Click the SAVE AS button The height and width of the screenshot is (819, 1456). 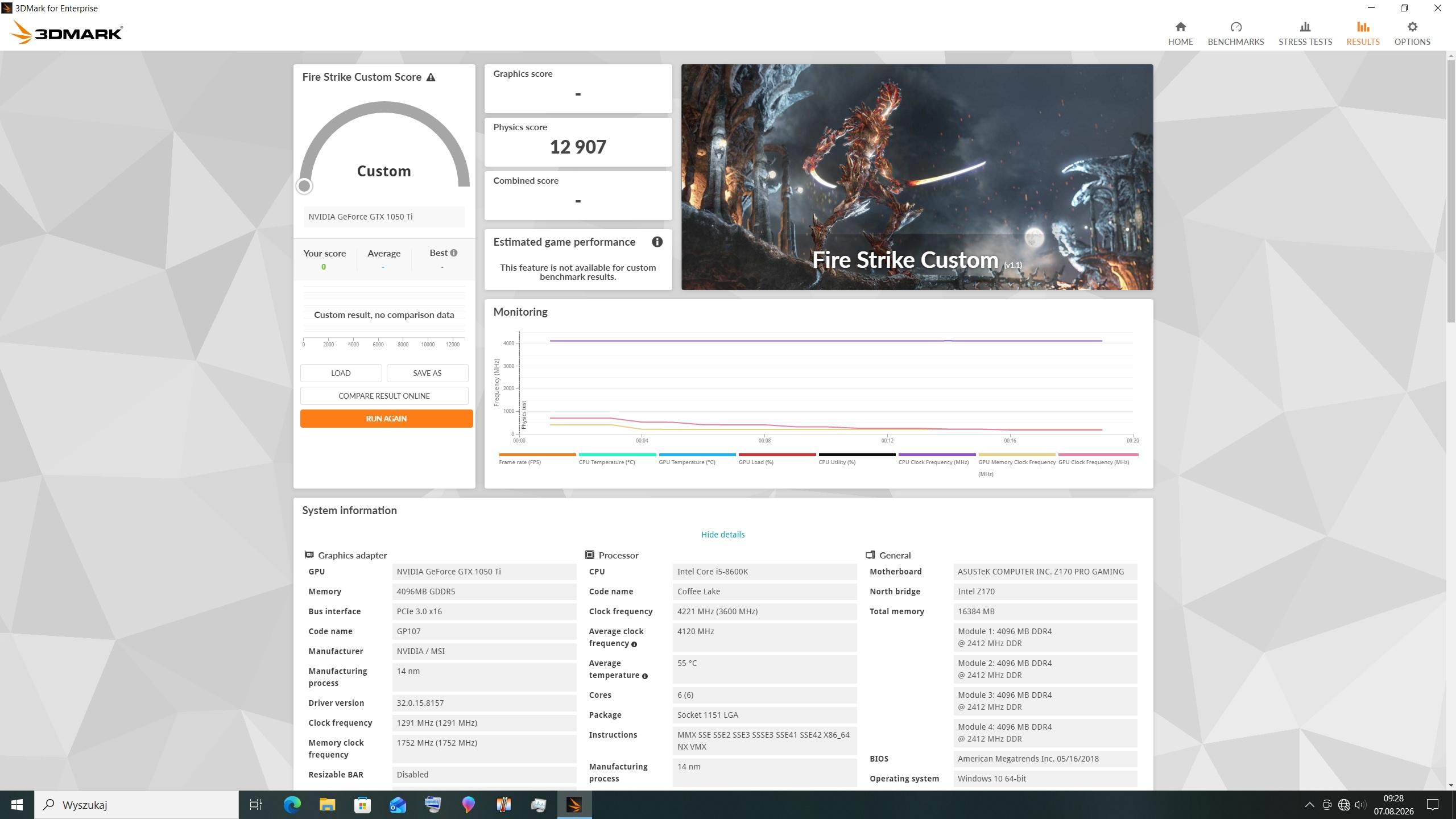coord(427,373)
